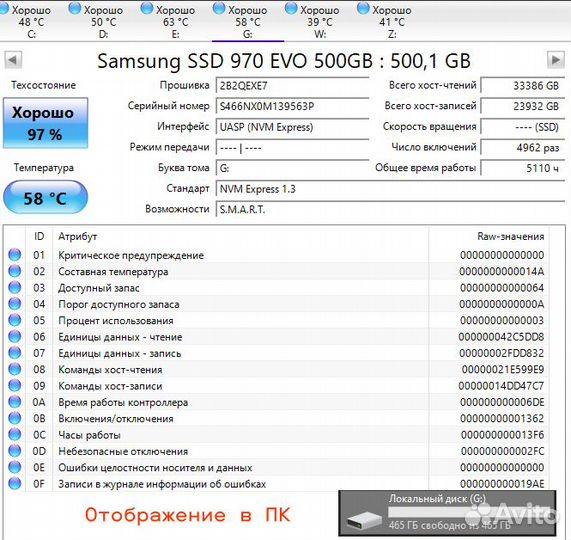Select the Доступный запас attribute row
571x540 pixels.
pyautogui.click(x=277, y=288)
